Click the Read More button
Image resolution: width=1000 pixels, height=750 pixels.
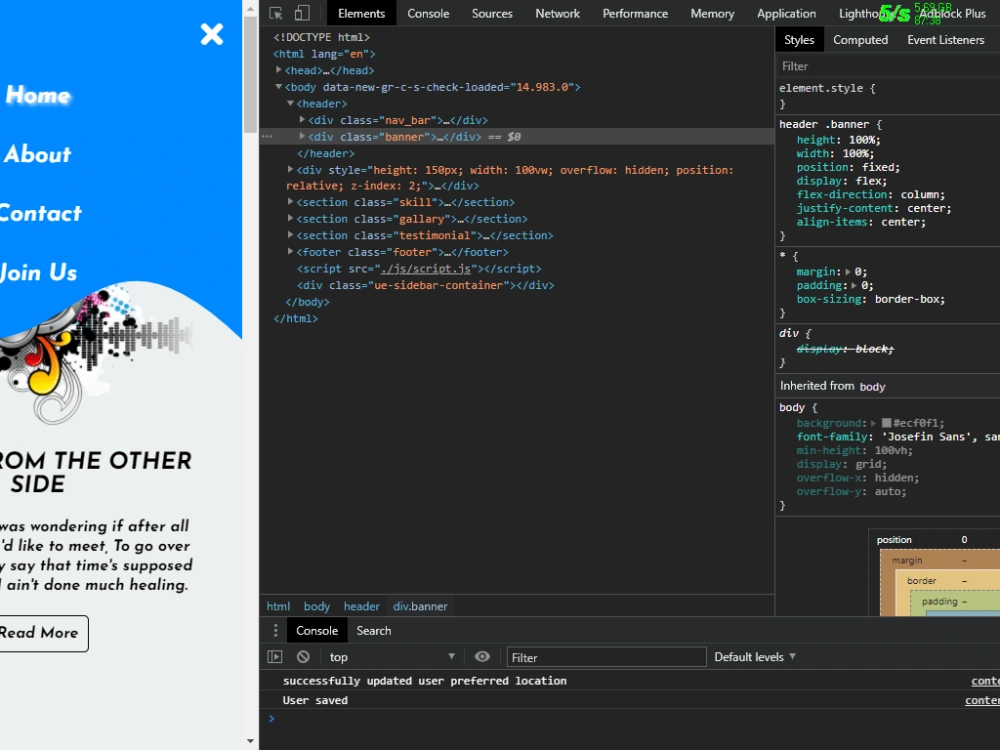click(43, 633)
